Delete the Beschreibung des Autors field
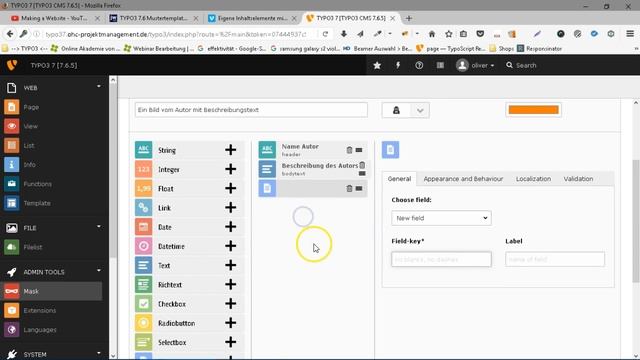 tap(362, 165)
